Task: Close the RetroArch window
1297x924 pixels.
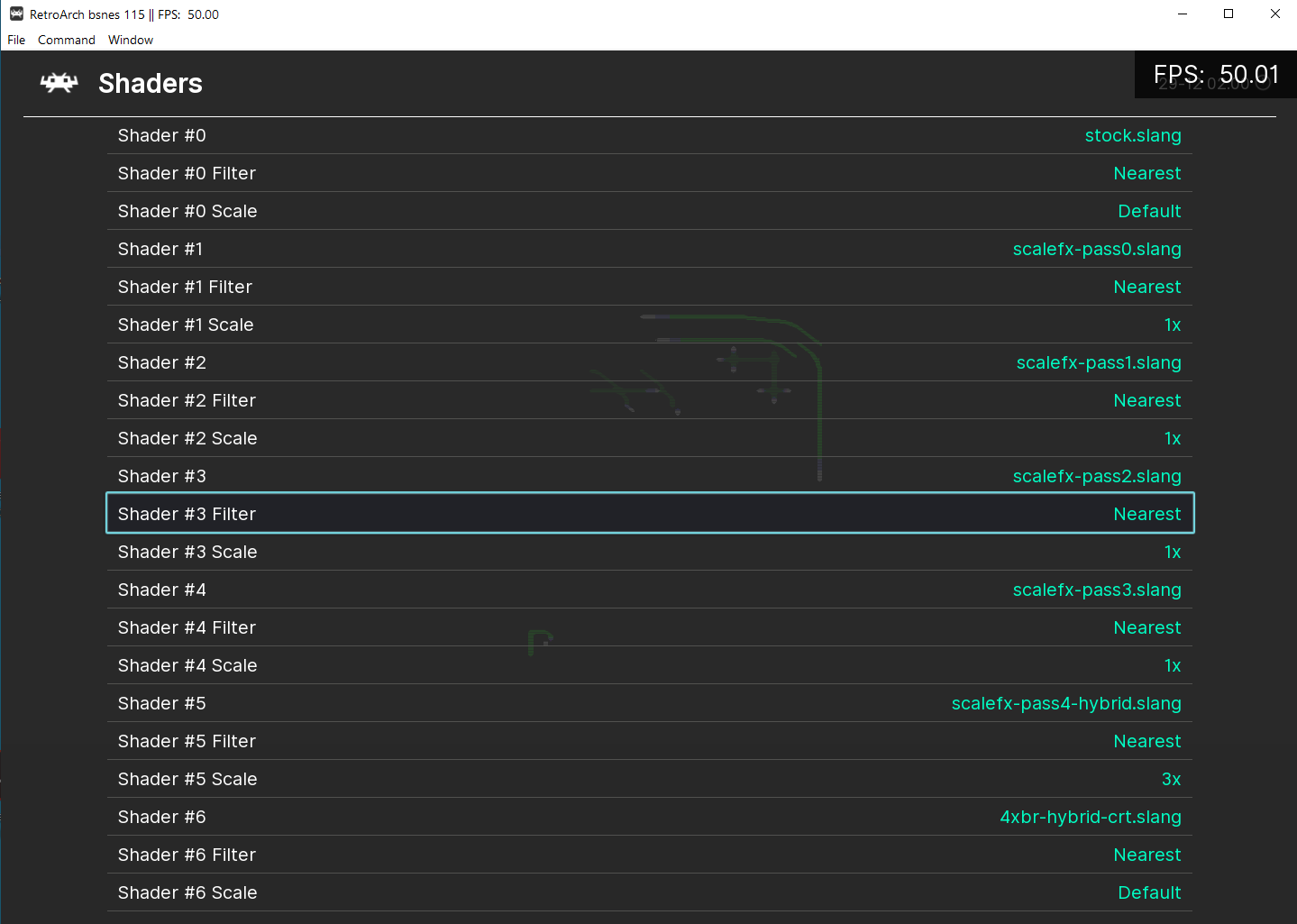Action: 1274,14
